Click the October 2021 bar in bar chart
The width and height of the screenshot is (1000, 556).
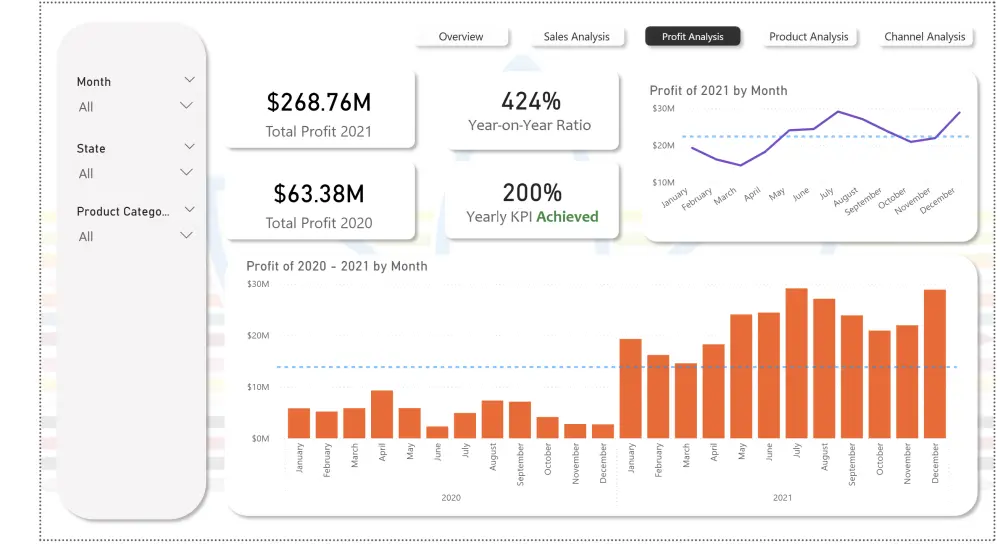(879, 384)
